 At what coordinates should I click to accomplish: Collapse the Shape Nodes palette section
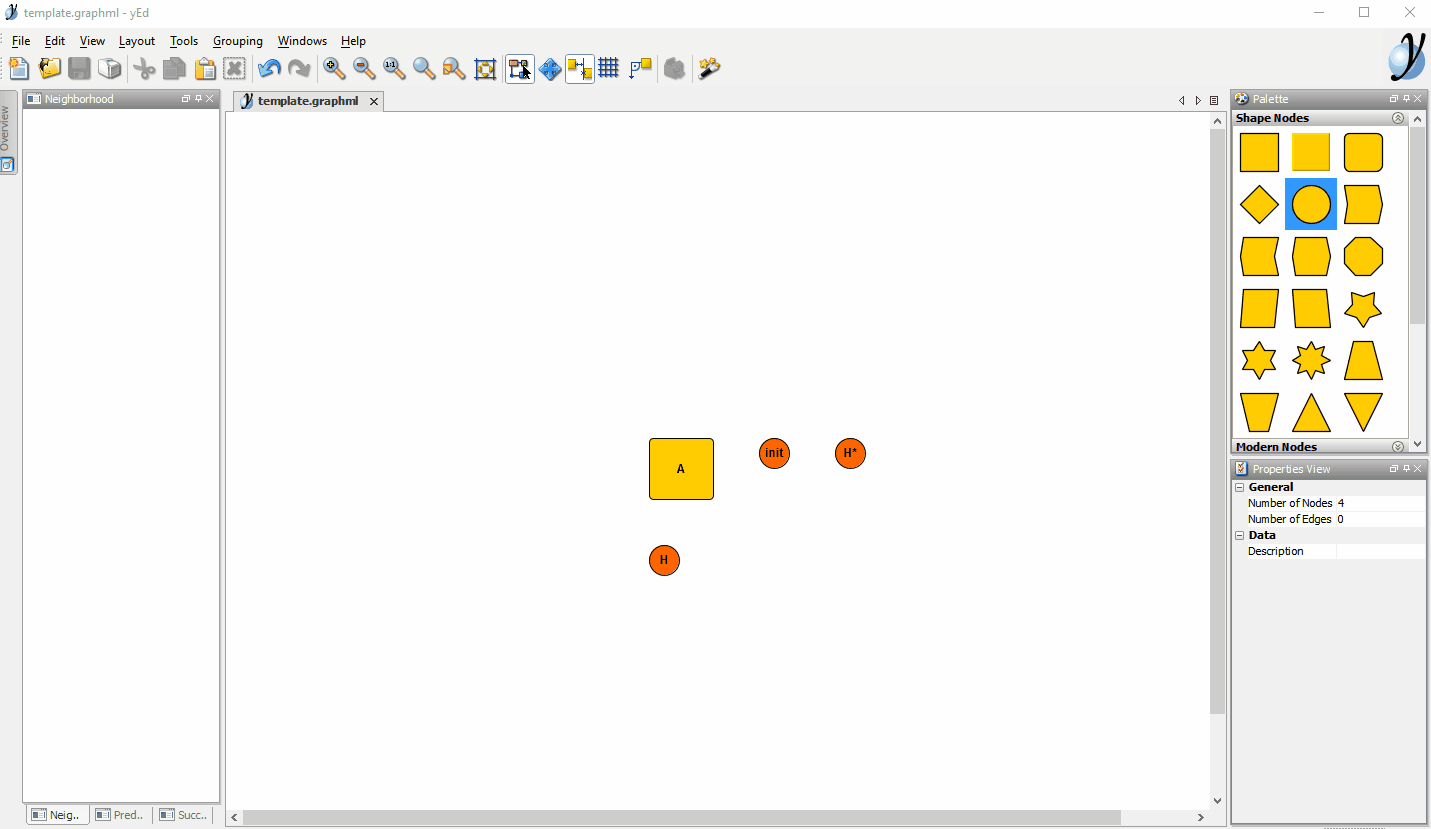[x=1398, y=118]
